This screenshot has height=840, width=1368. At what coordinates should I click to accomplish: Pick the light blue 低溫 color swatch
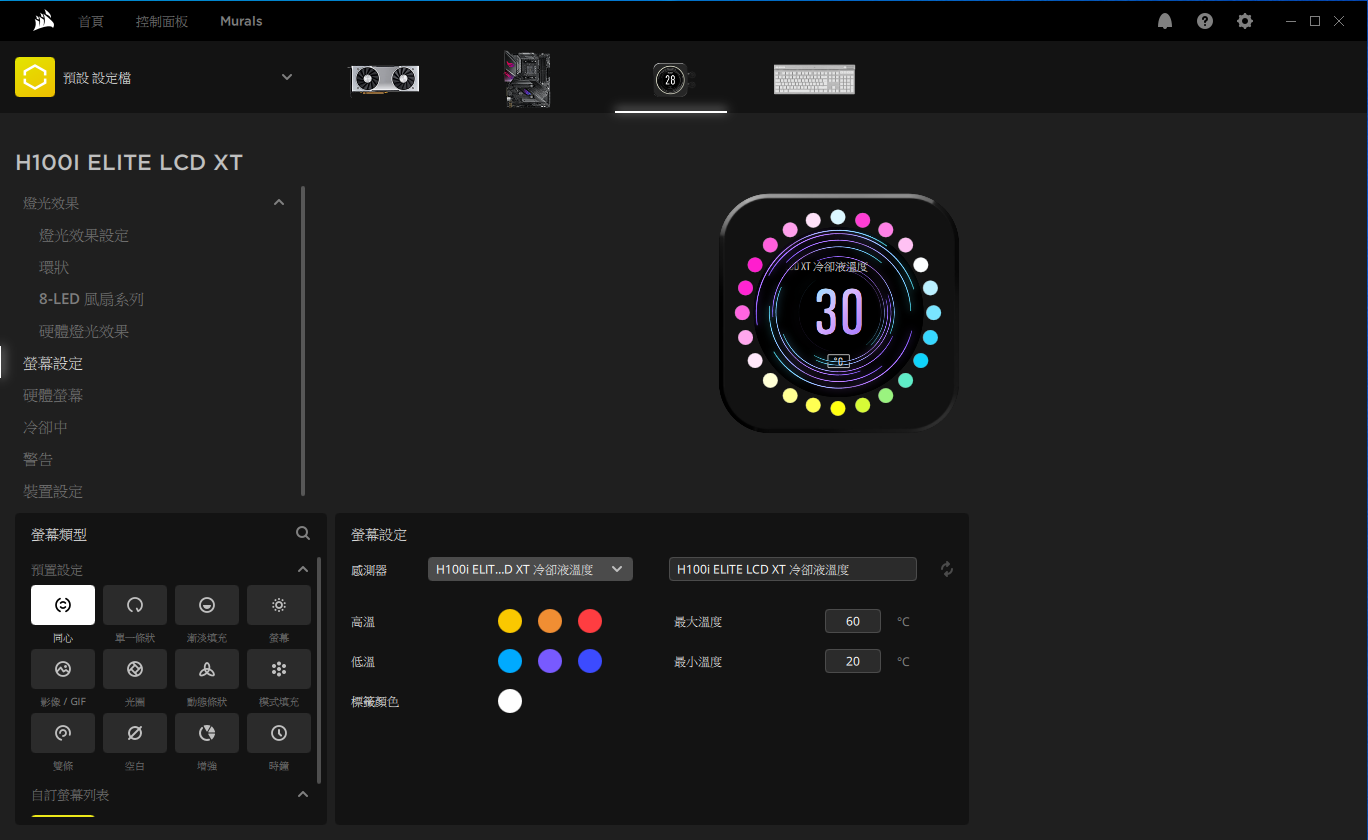pos(510,661)
